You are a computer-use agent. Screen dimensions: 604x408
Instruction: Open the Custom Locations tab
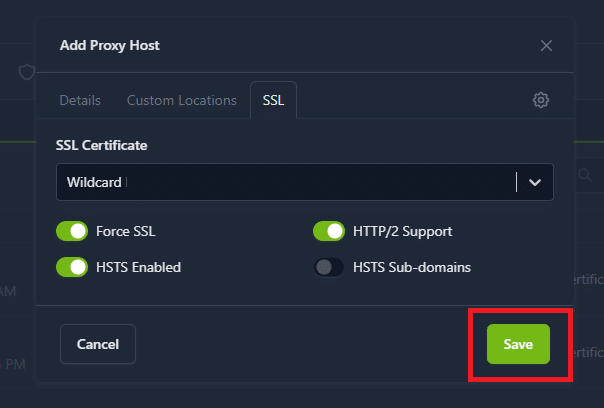(181, 100)
